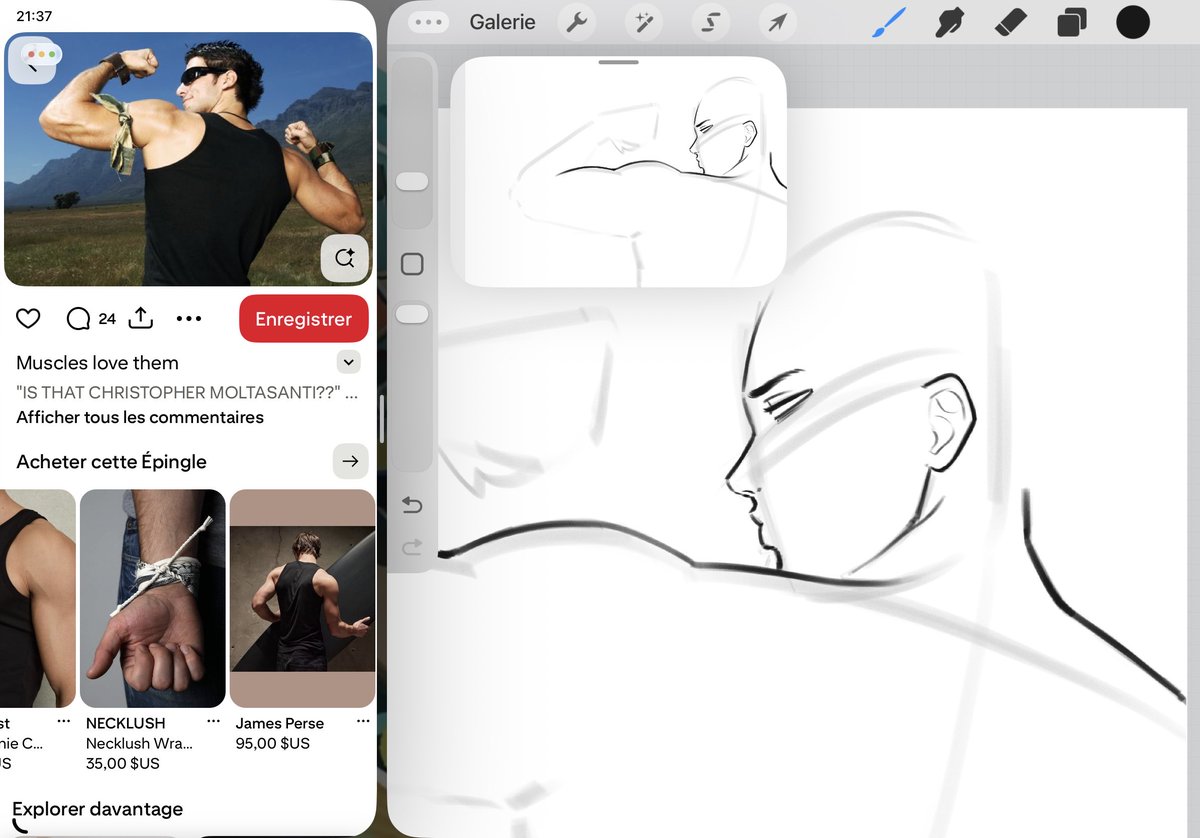Select the Eraser tool
This screenshot has height=838, width=1200.
[x=1011, y=22]
